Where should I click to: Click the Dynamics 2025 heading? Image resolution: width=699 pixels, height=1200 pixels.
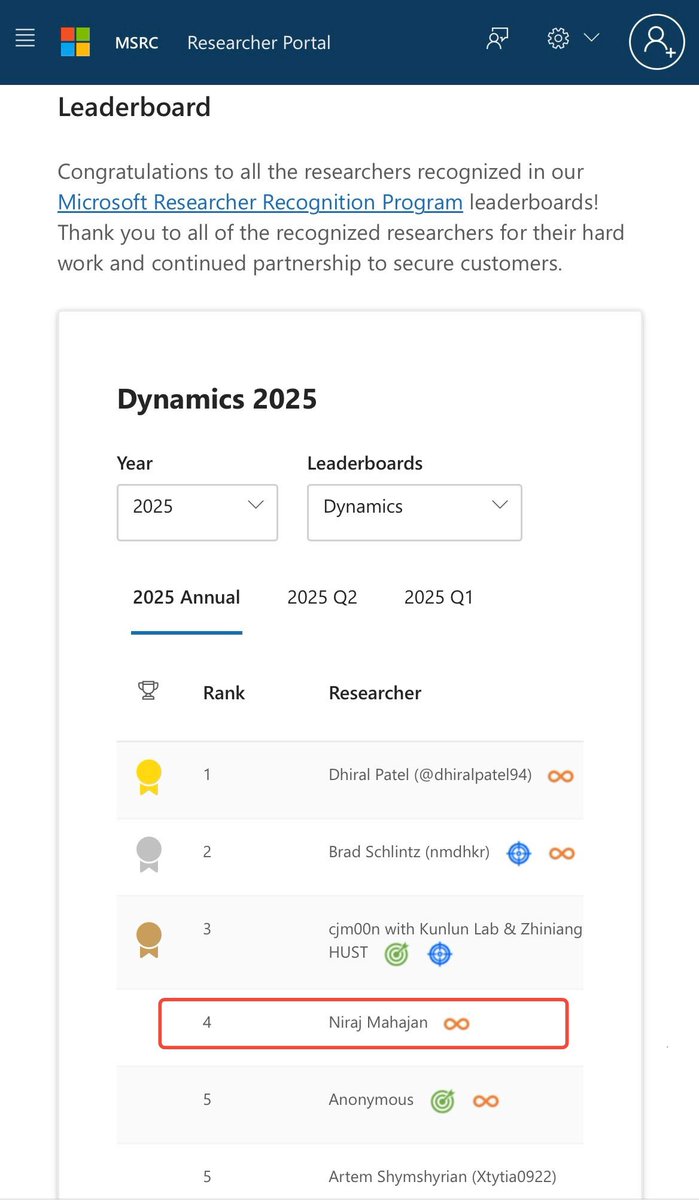tap(217, 399)
